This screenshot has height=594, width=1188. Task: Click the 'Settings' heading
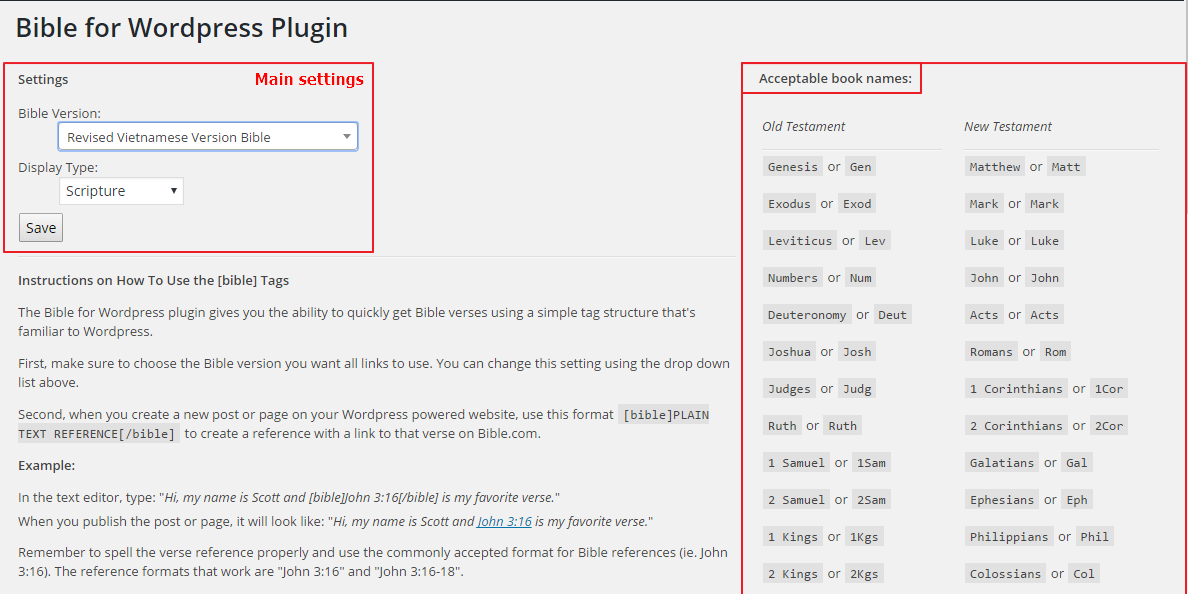pos(43,79)
